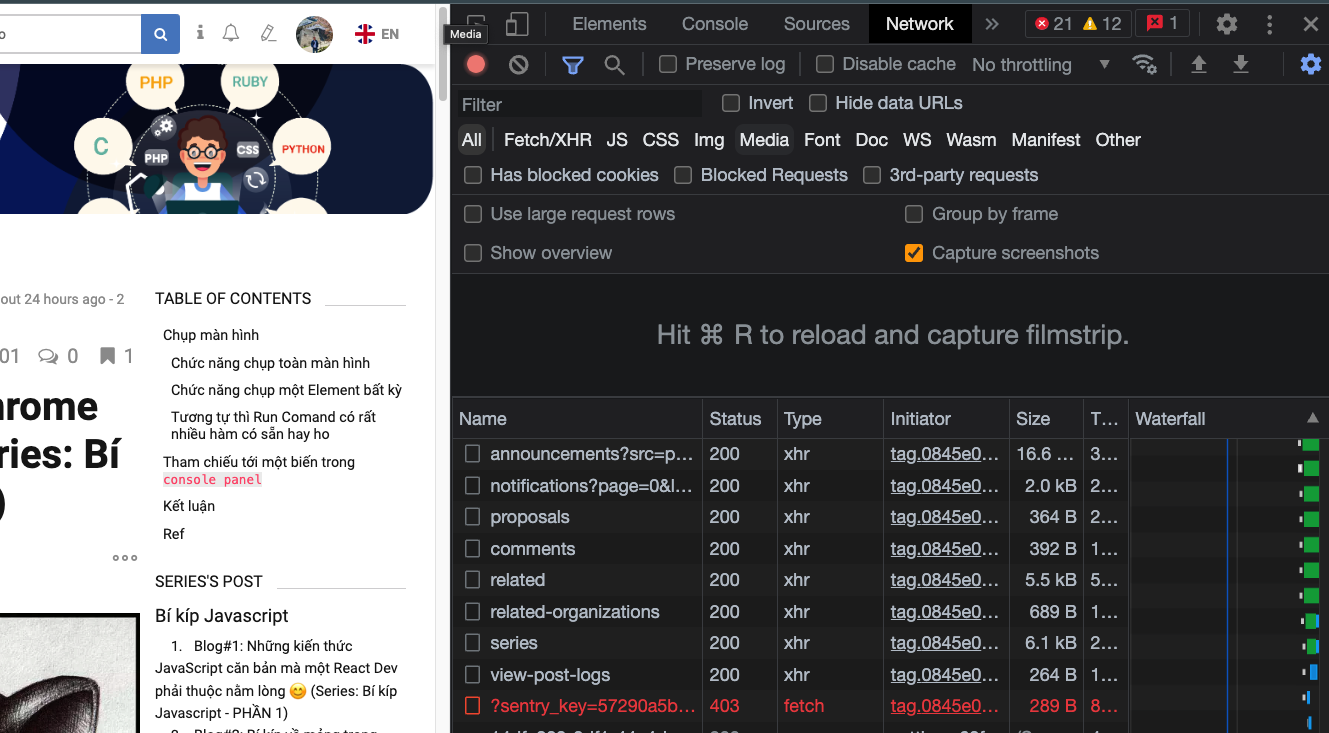
Task: Clear the network log
Action: 518,64
